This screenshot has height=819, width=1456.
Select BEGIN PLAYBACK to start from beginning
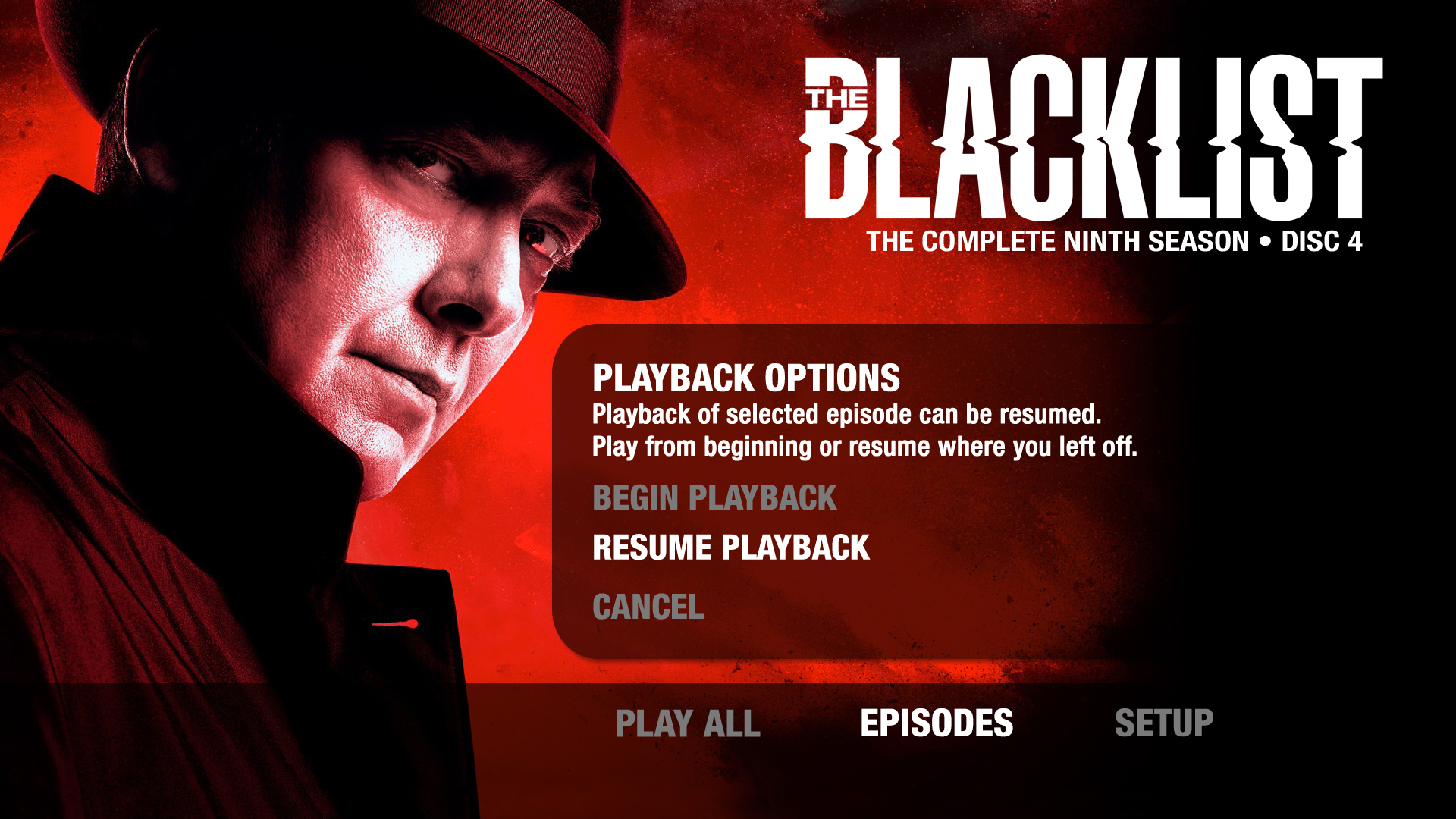714,498
